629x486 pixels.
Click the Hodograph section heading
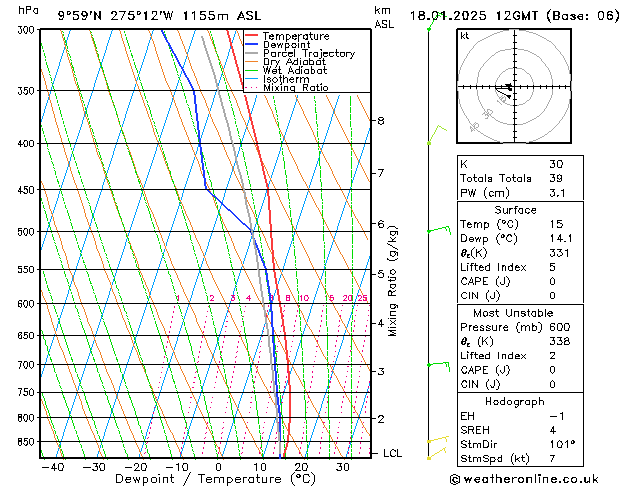coord(515,402)
